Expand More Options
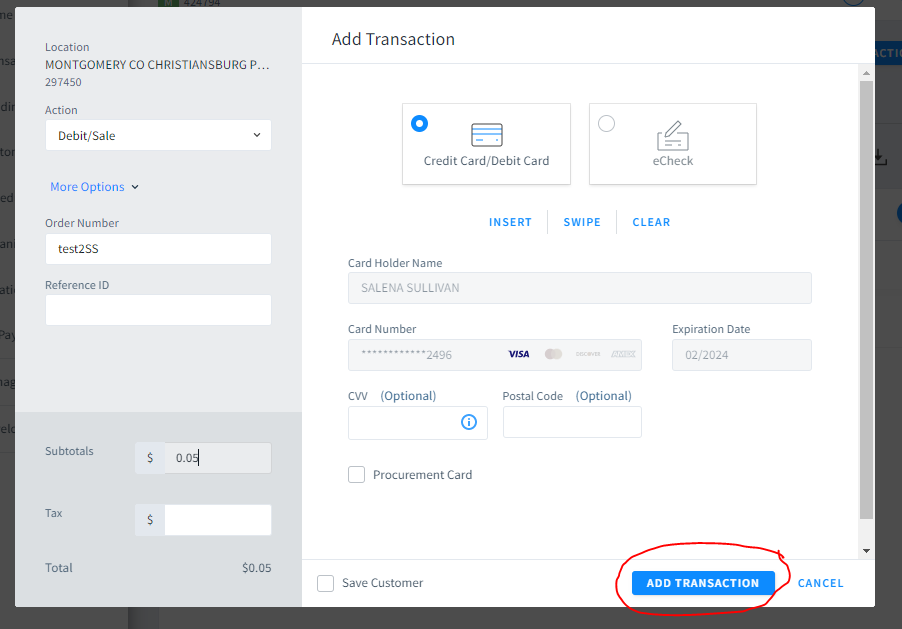The height and width of the screenshot is (629, 902). pos(94,187)
